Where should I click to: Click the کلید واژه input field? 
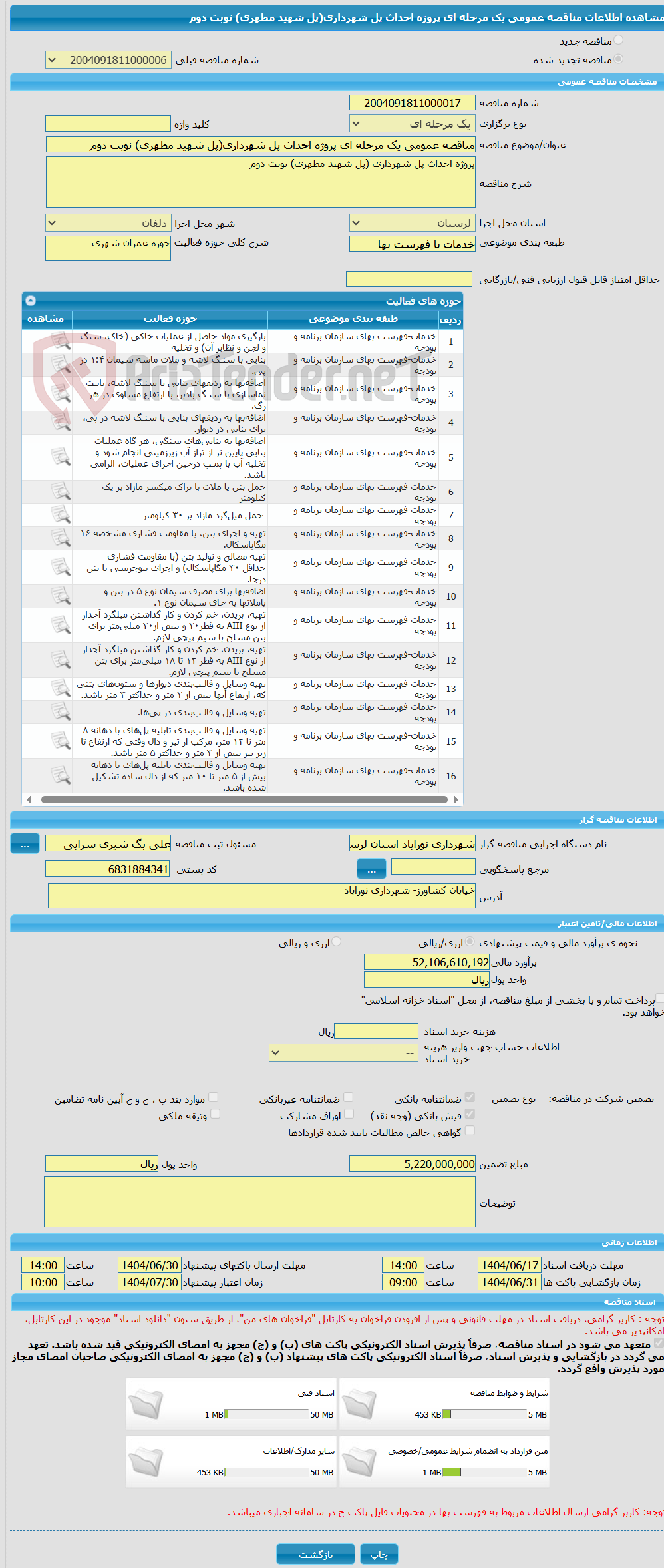(108, 124)
